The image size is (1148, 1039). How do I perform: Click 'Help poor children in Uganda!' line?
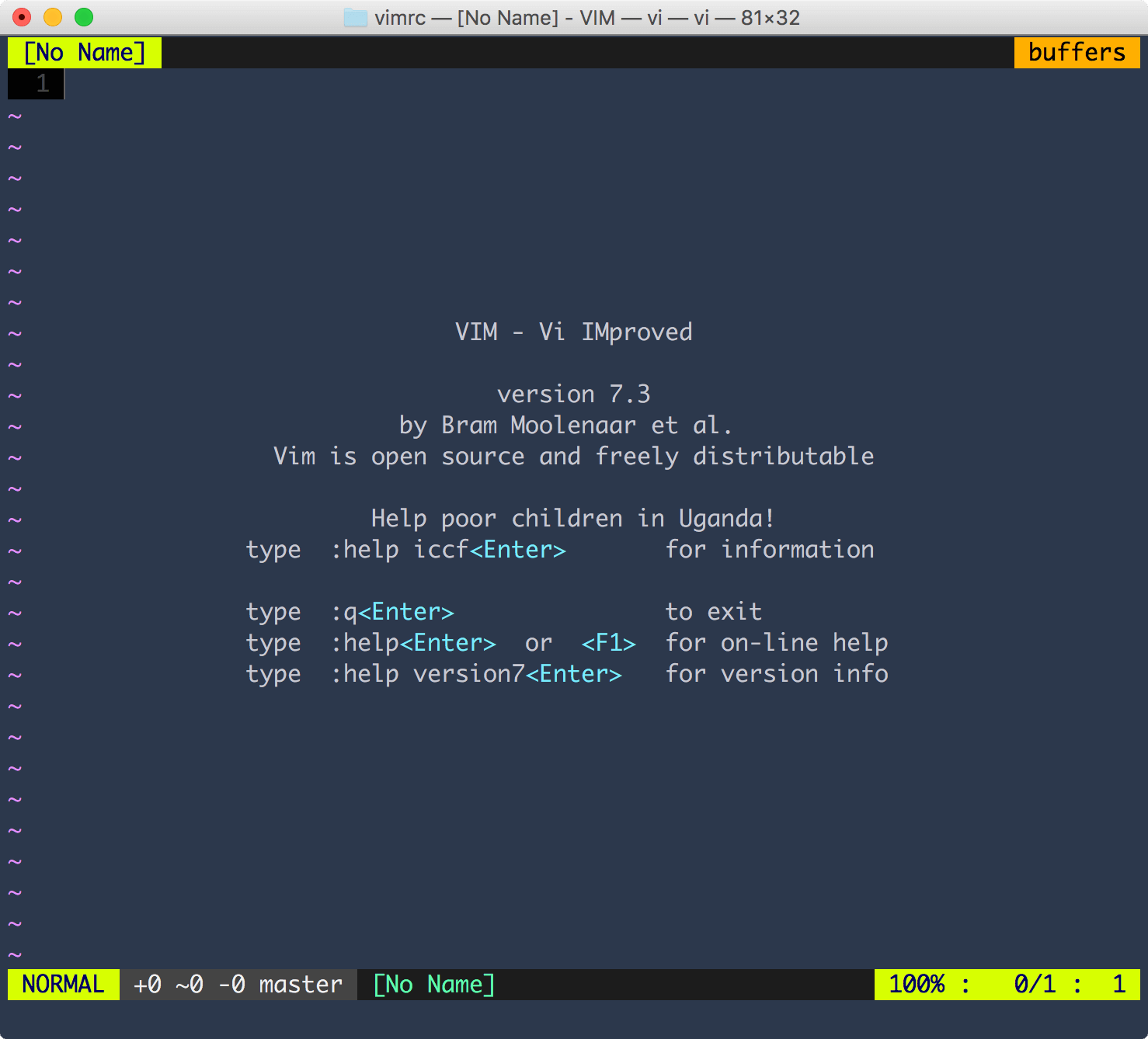pyautogui.click(x=572, y=519)
